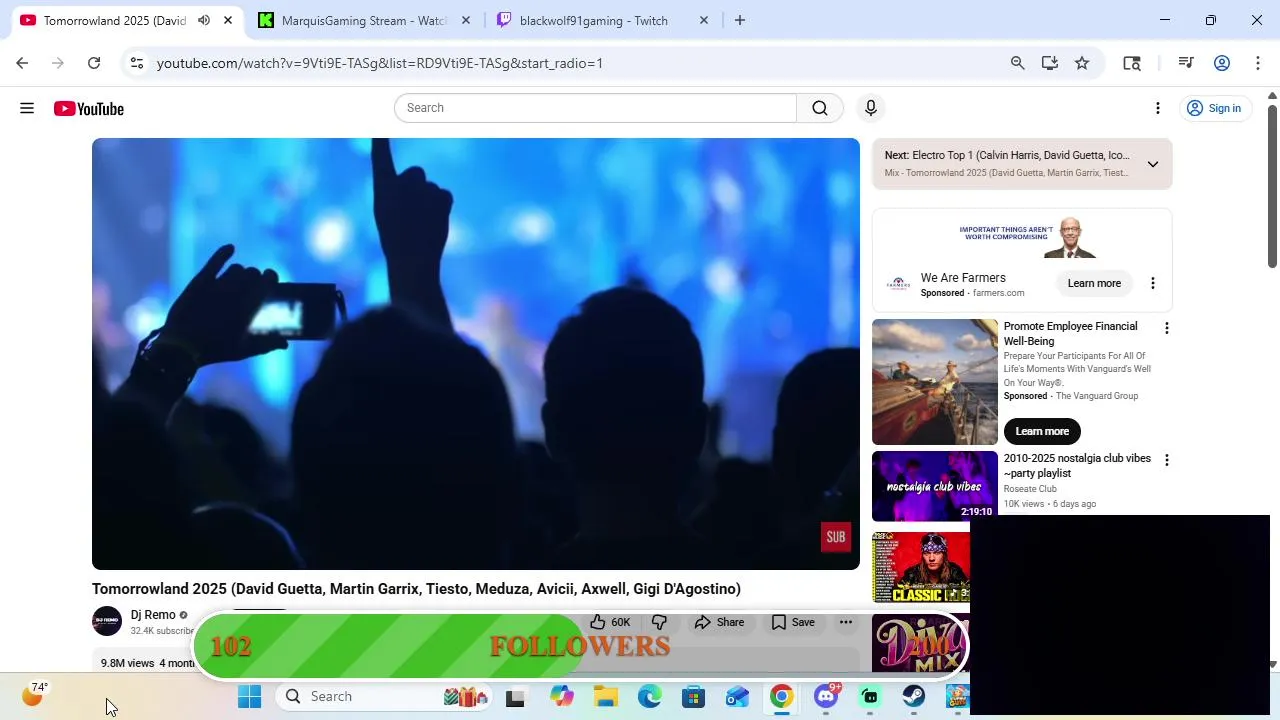Close the blackwolf91gaming Twitch tab

click(x=704, y=20)
